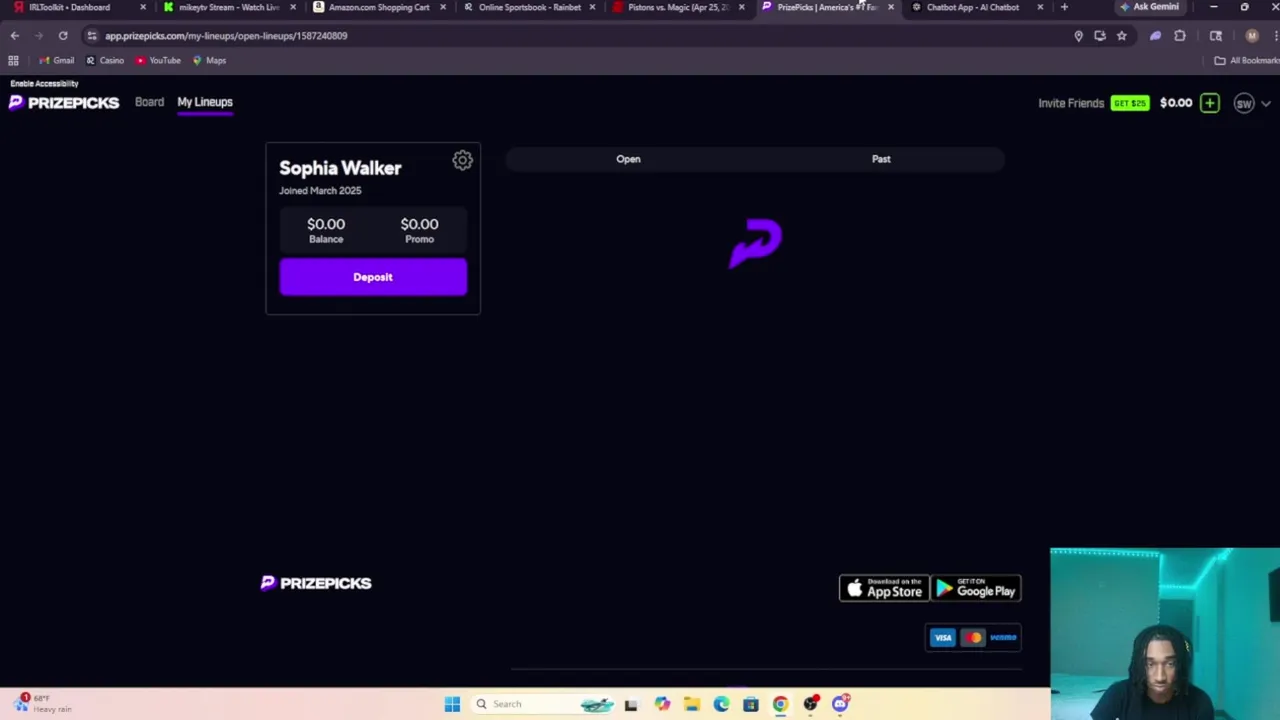The width and height of the screenshot is (1280, 720).
Task: Open All Bookmarks folder
Action: 1246,61
